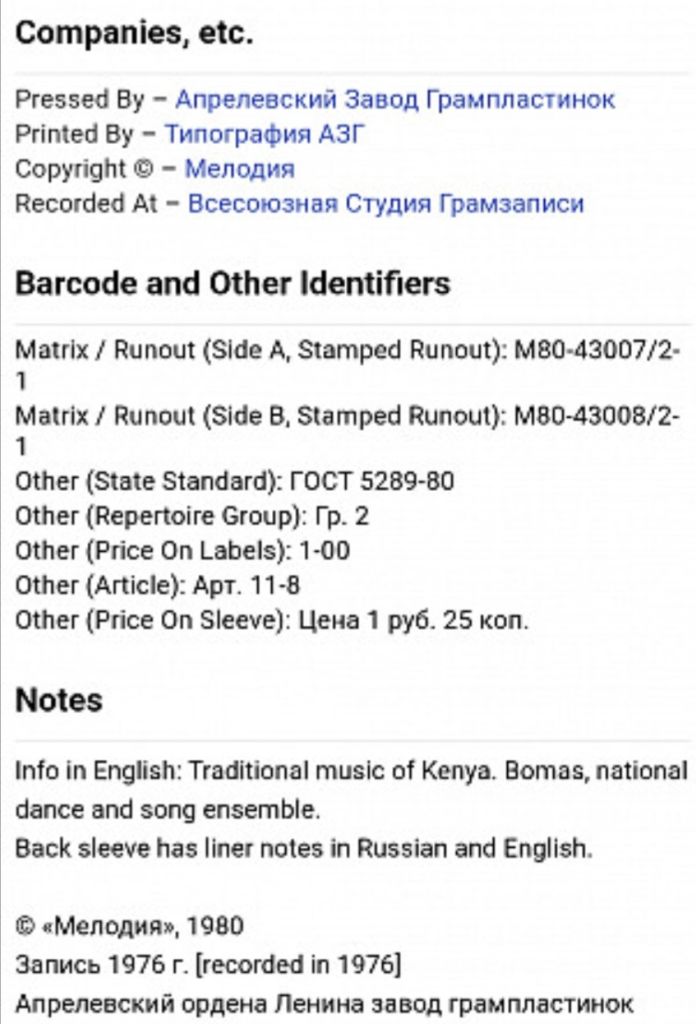
Task: Open the Апрелевский Завод Грампластинок link
Action: coord(395,99)
